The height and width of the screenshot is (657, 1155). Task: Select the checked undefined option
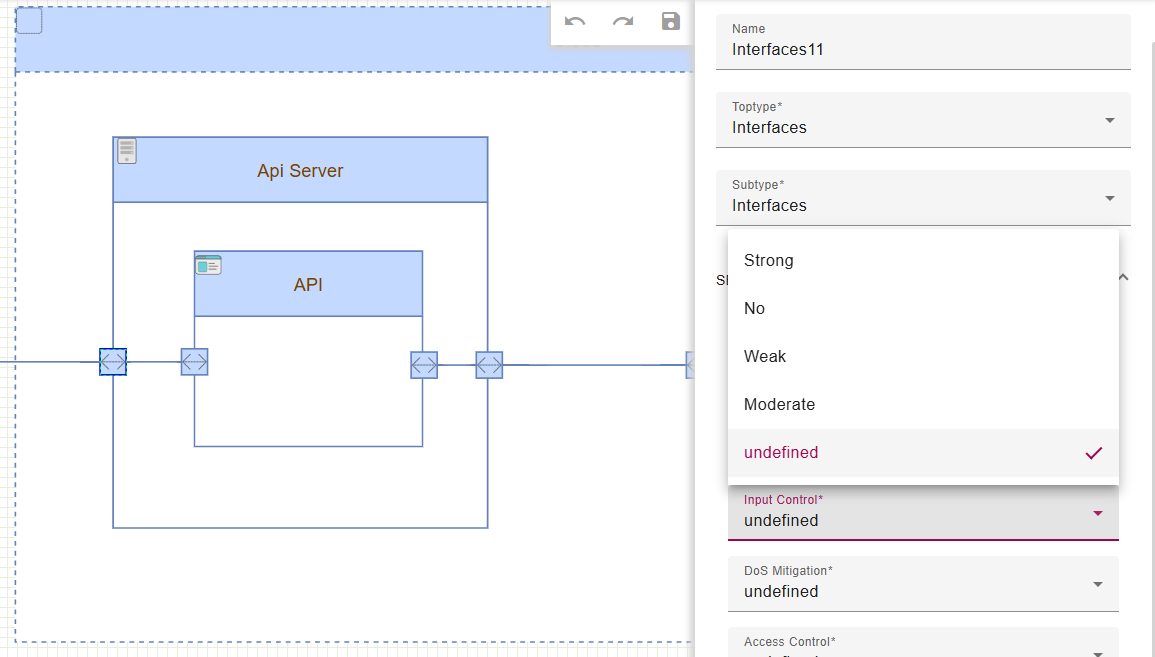point(781,452)
